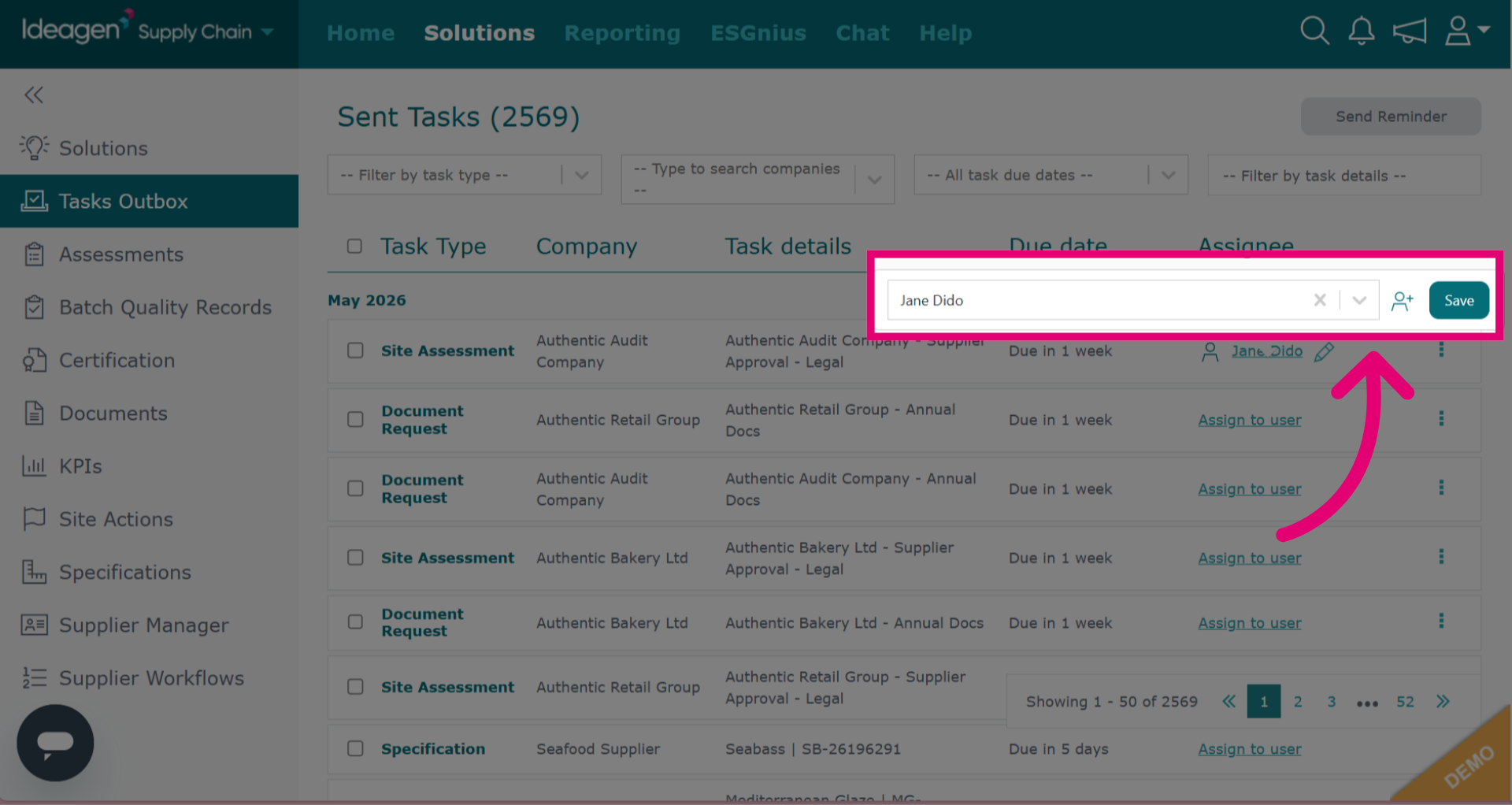The width and height of the screenshot is (1512, 805).
Task: Click the add new user icon
Action: 1403,300
